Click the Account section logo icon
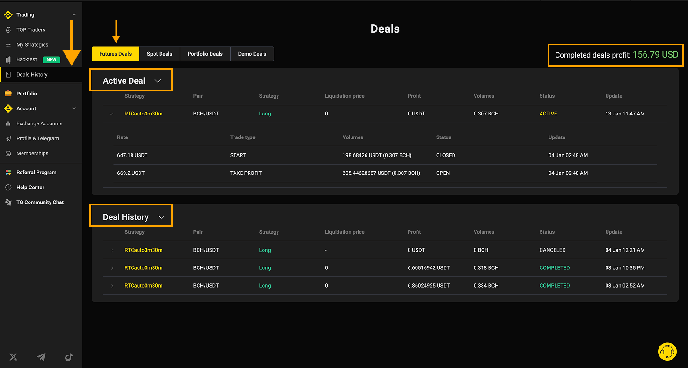 tap(8, 108)
